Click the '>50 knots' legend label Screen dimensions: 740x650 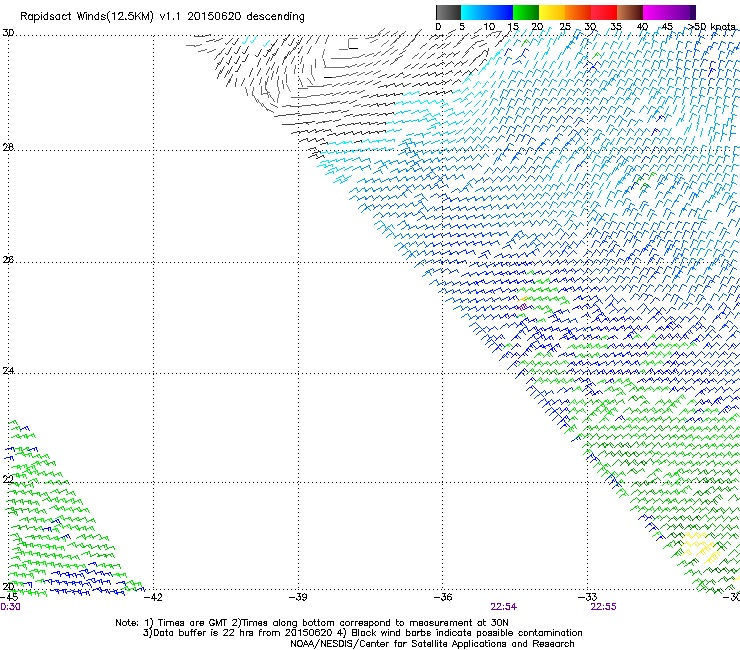(x=711, y=27)
